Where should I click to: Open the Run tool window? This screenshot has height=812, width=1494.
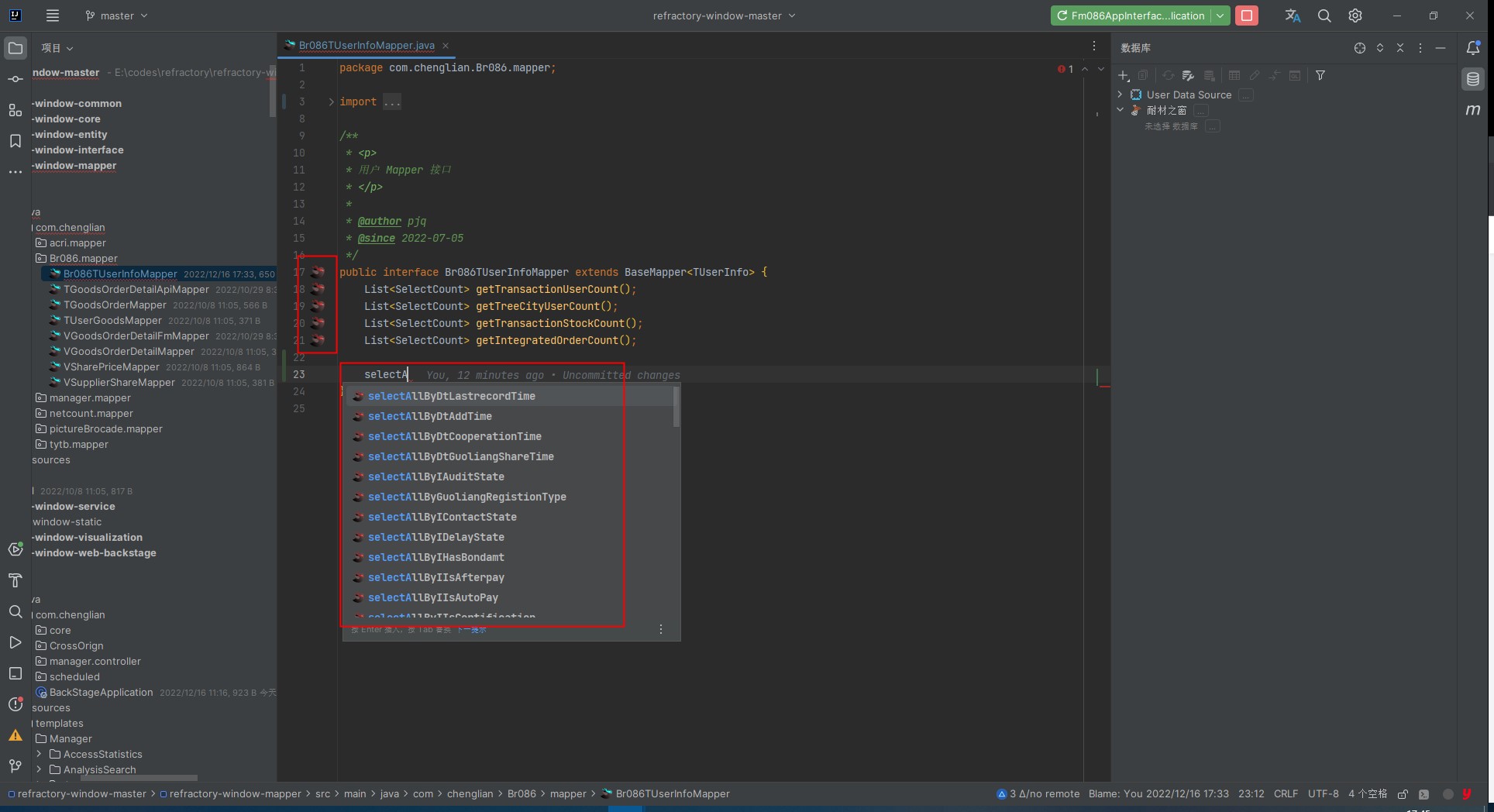15,642
